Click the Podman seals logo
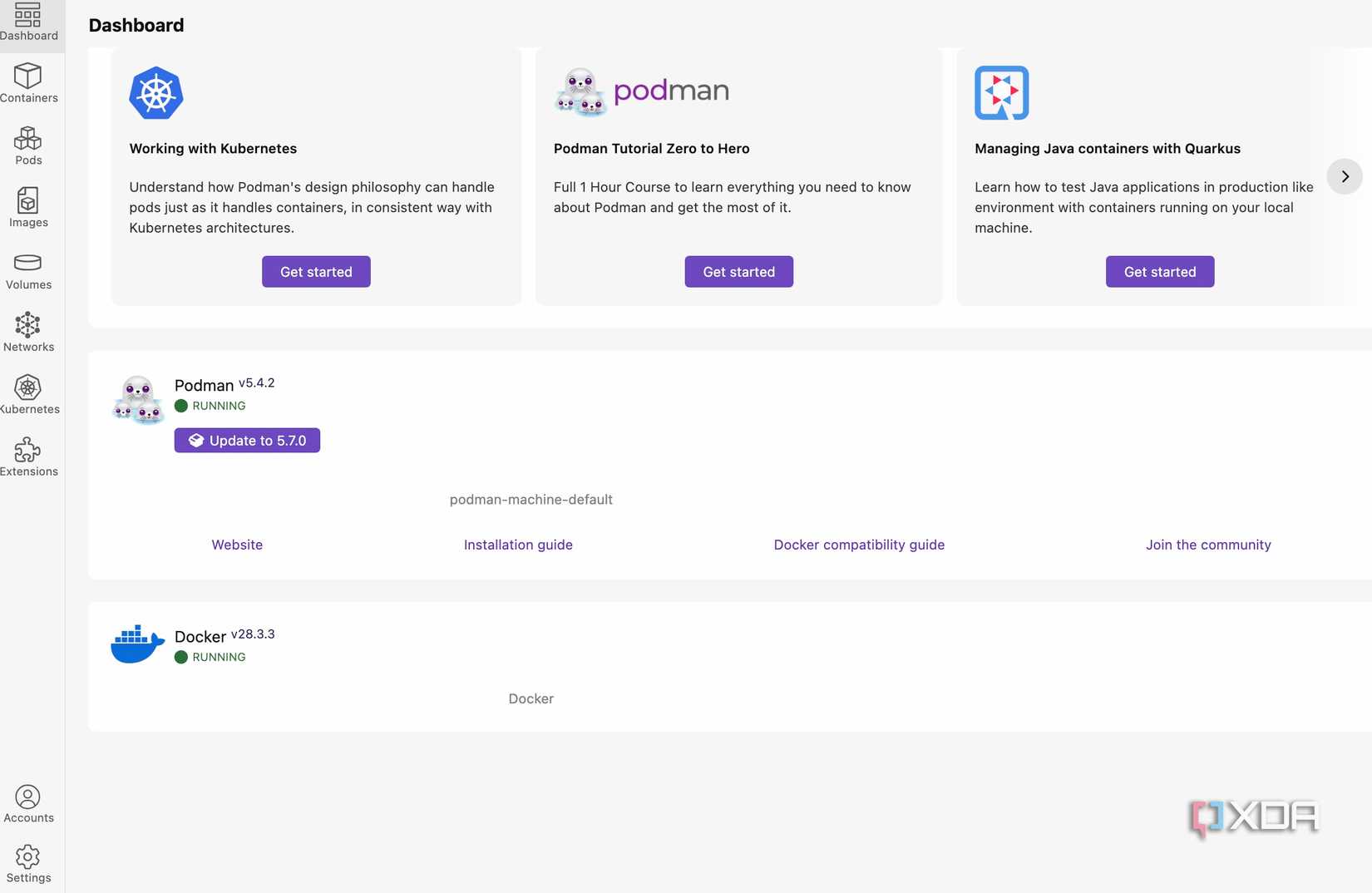Image resolution: width=1372 pixels, height=893 pixels. coord(137,399)
